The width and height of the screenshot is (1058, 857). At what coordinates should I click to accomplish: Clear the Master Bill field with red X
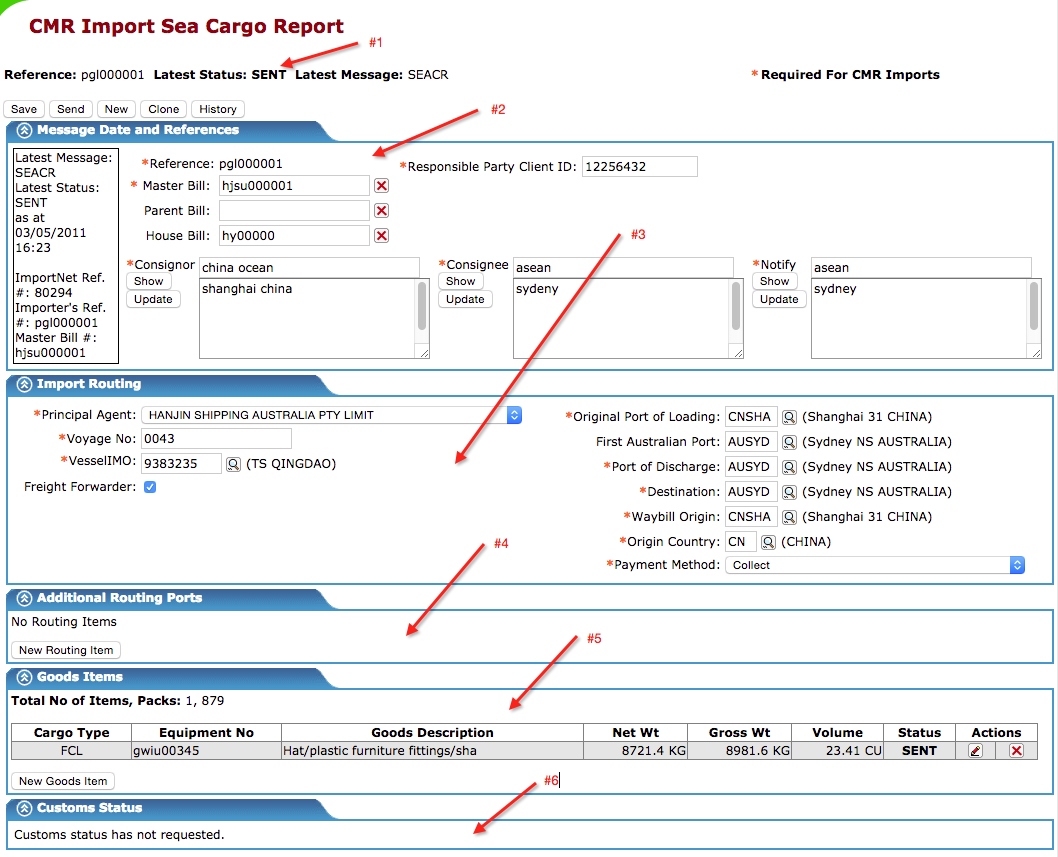(x=381, y=186)
